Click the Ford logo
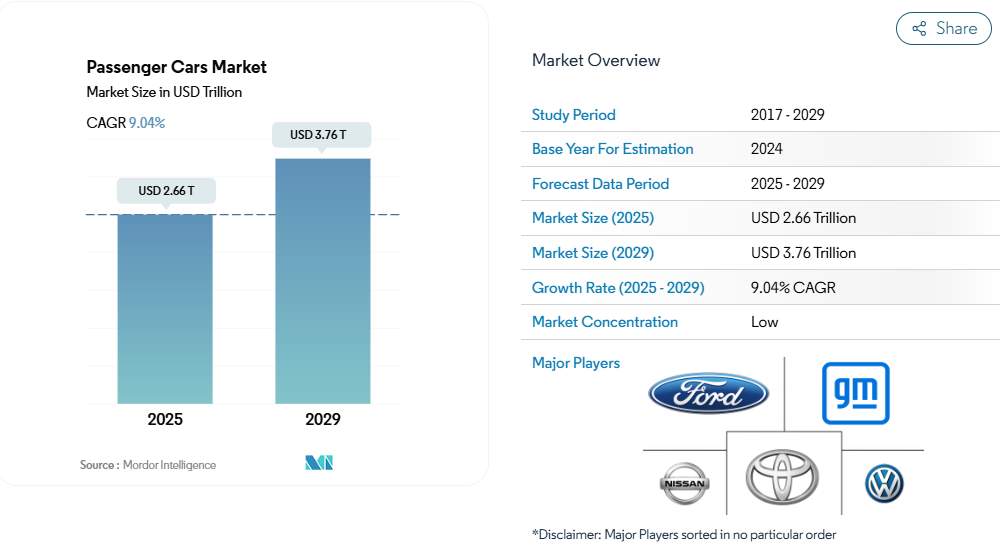Screen dimensions: 1000x548 point(708,393)
